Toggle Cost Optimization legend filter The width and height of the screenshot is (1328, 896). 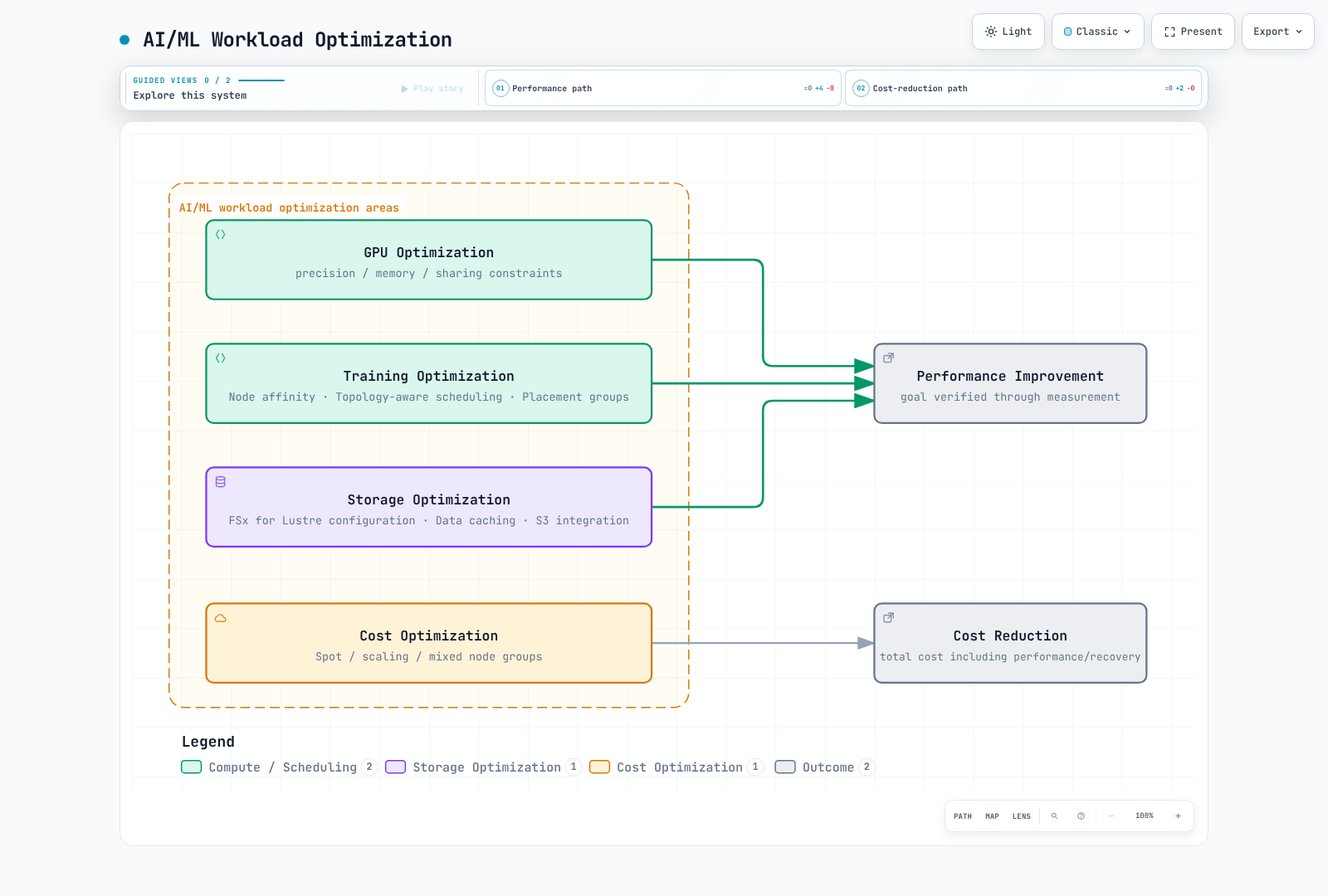[x=676, y=767]
